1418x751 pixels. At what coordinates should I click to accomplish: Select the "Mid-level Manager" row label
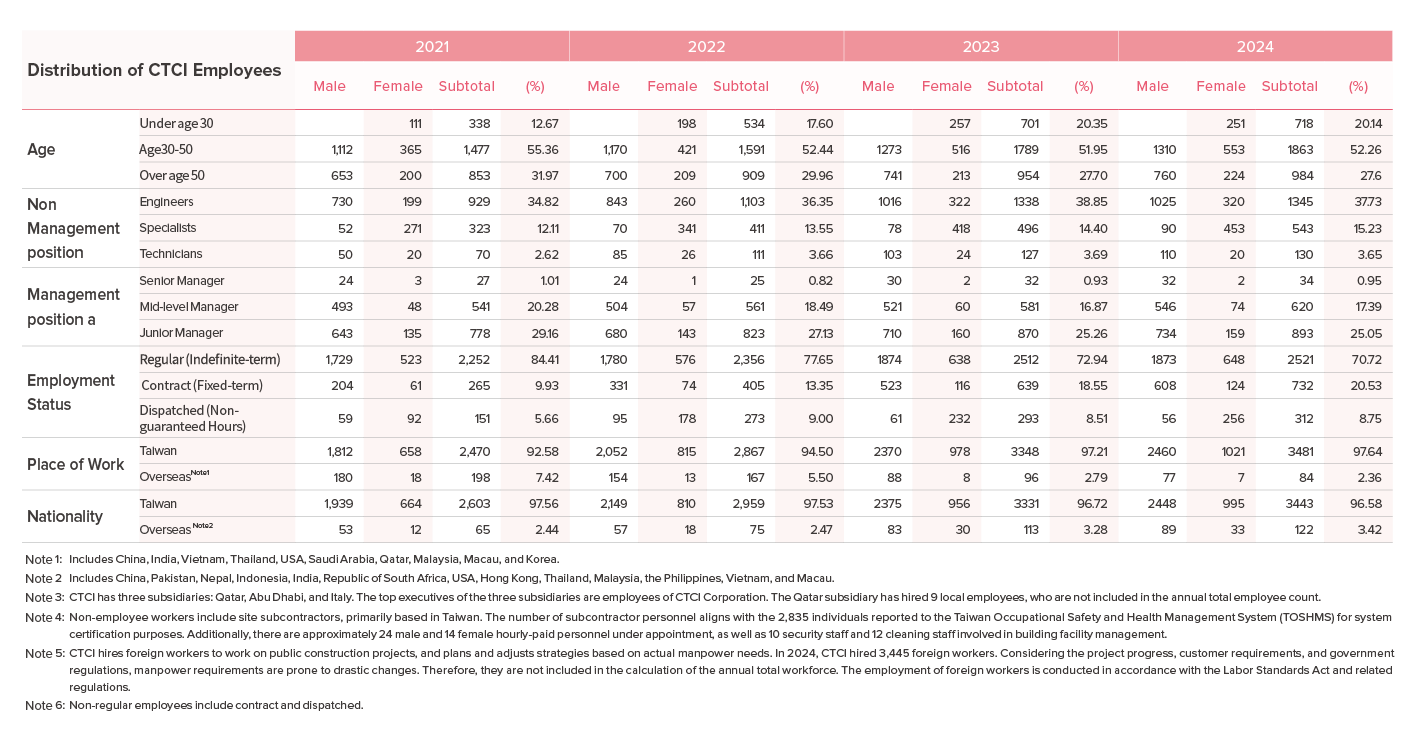(189, 306)
